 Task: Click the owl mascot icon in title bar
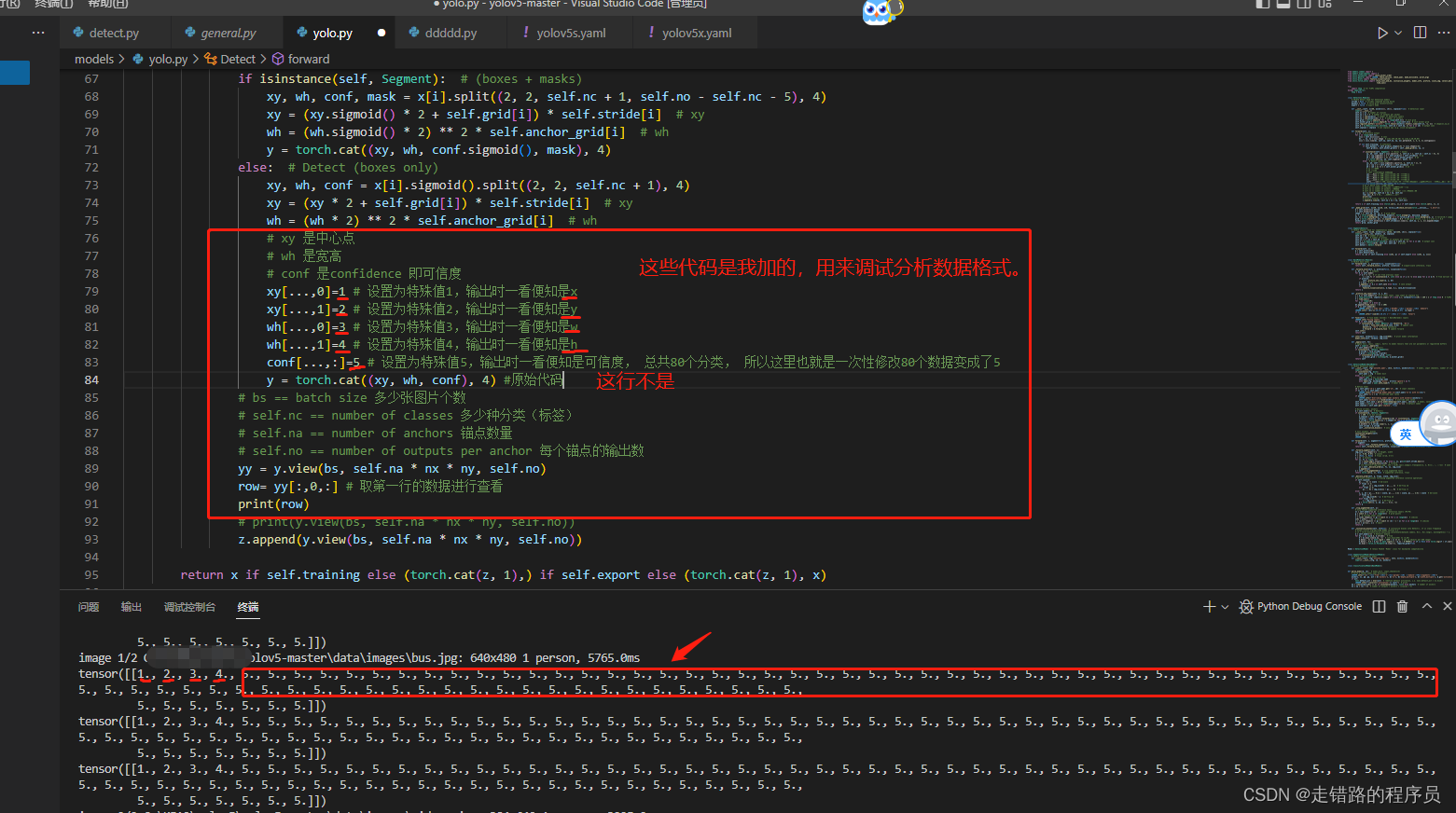[880, 11]
